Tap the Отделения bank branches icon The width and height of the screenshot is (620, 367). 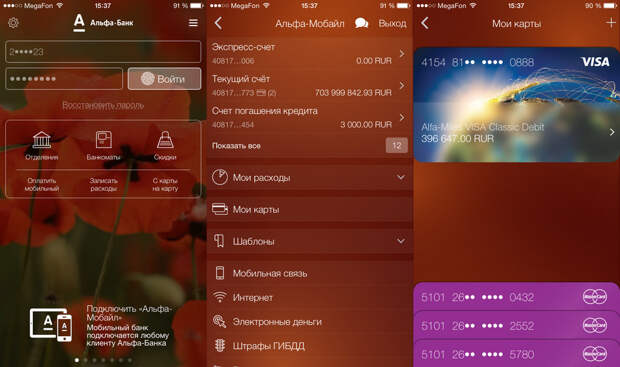[42, 140]
